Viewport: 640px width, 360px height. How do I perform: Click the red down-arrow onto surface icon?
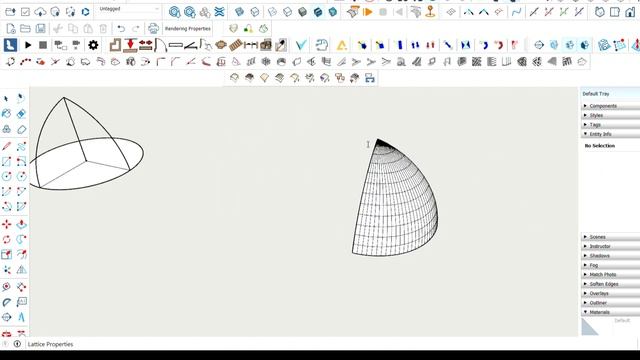pos(130,45)
